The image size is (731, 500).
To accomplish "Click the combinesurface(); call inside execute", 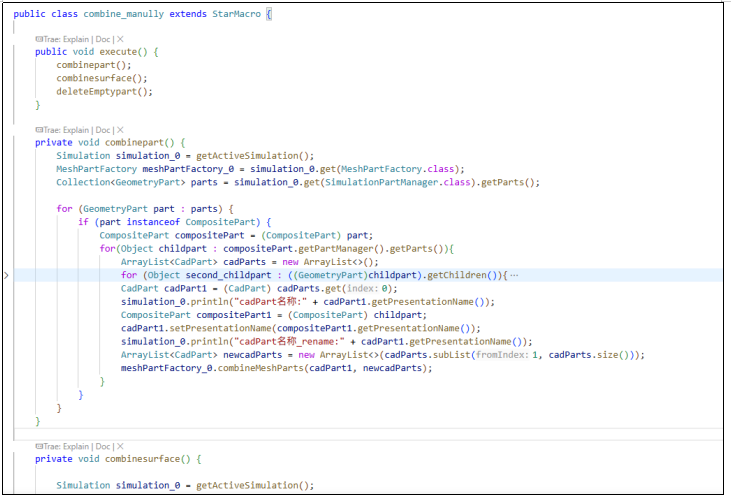I will [x=102, y=78].
